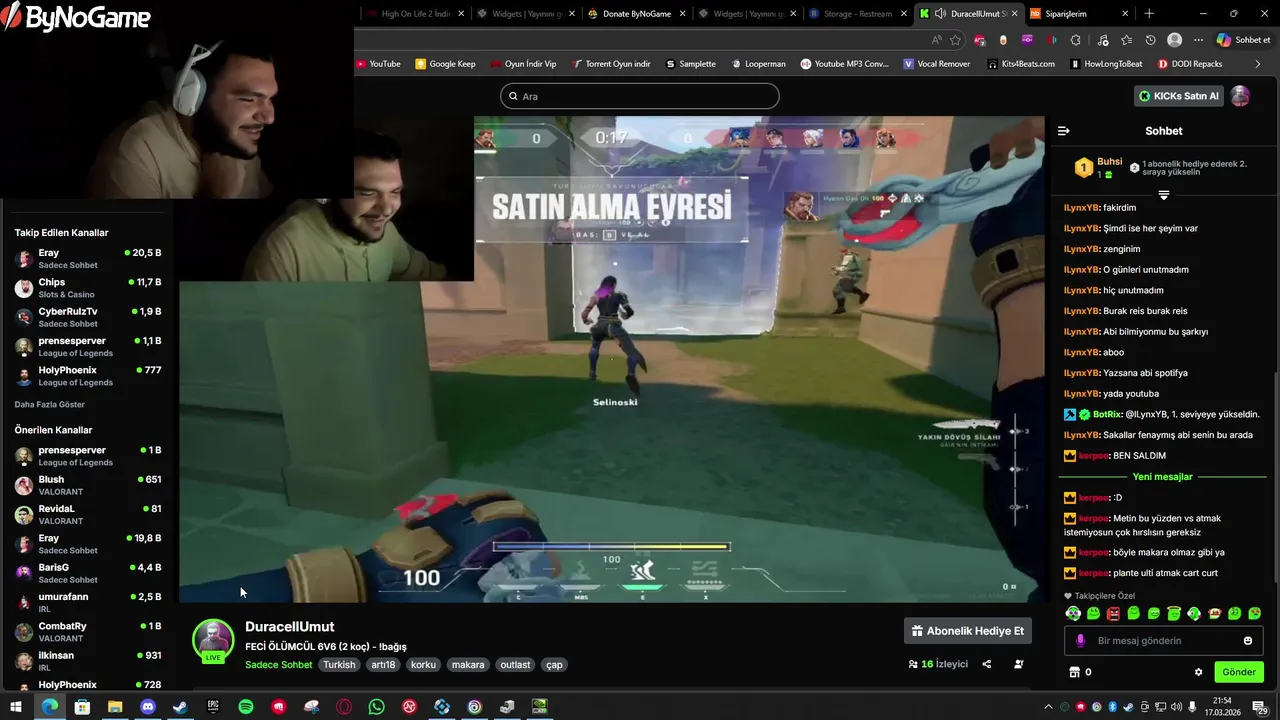Screen dimensions: 1280x720
Task: Open browser Extensions puzzle icon
Action: coord(1076,40)
